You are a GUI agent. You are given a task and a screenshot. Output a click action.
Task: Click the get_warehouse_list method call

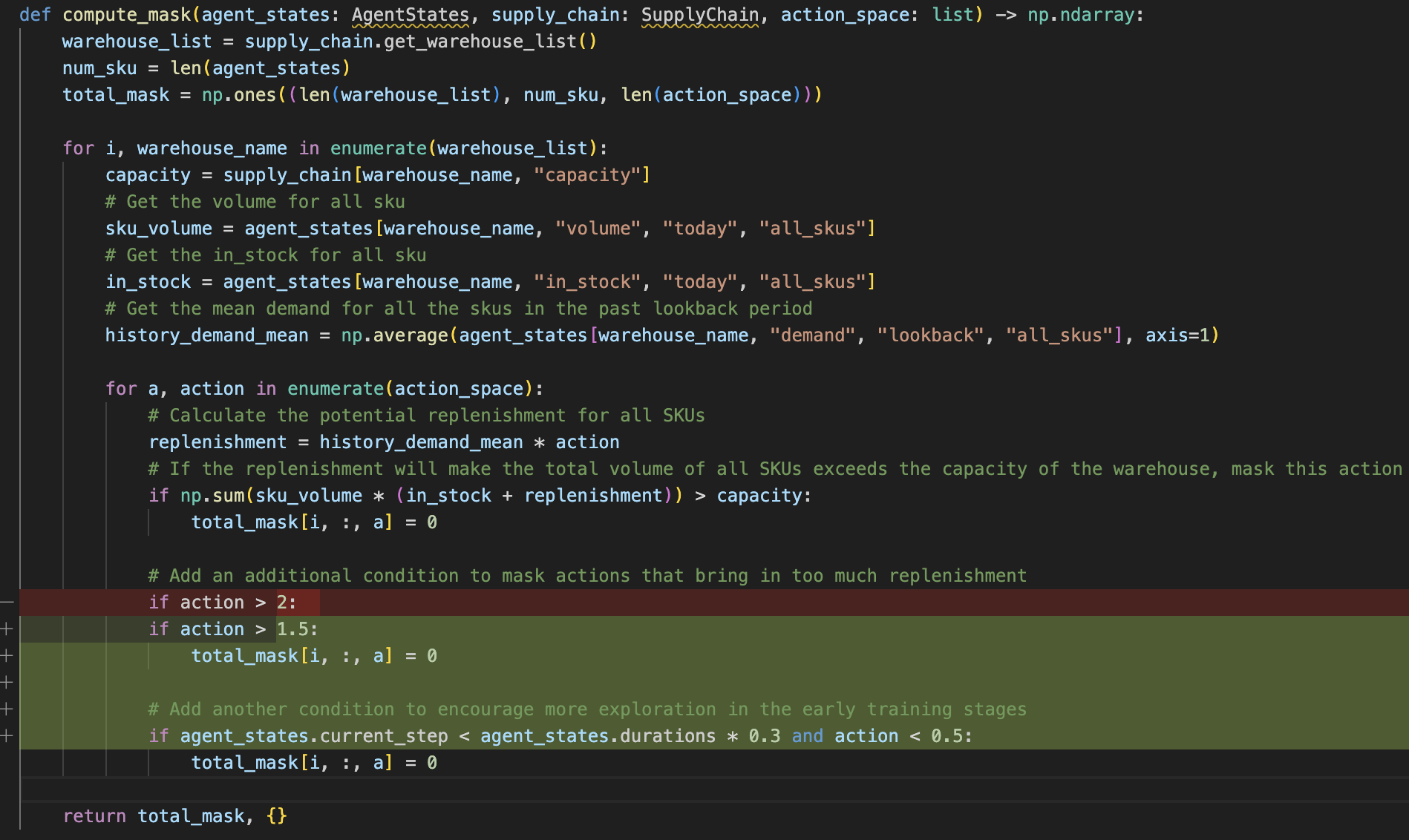480,42
